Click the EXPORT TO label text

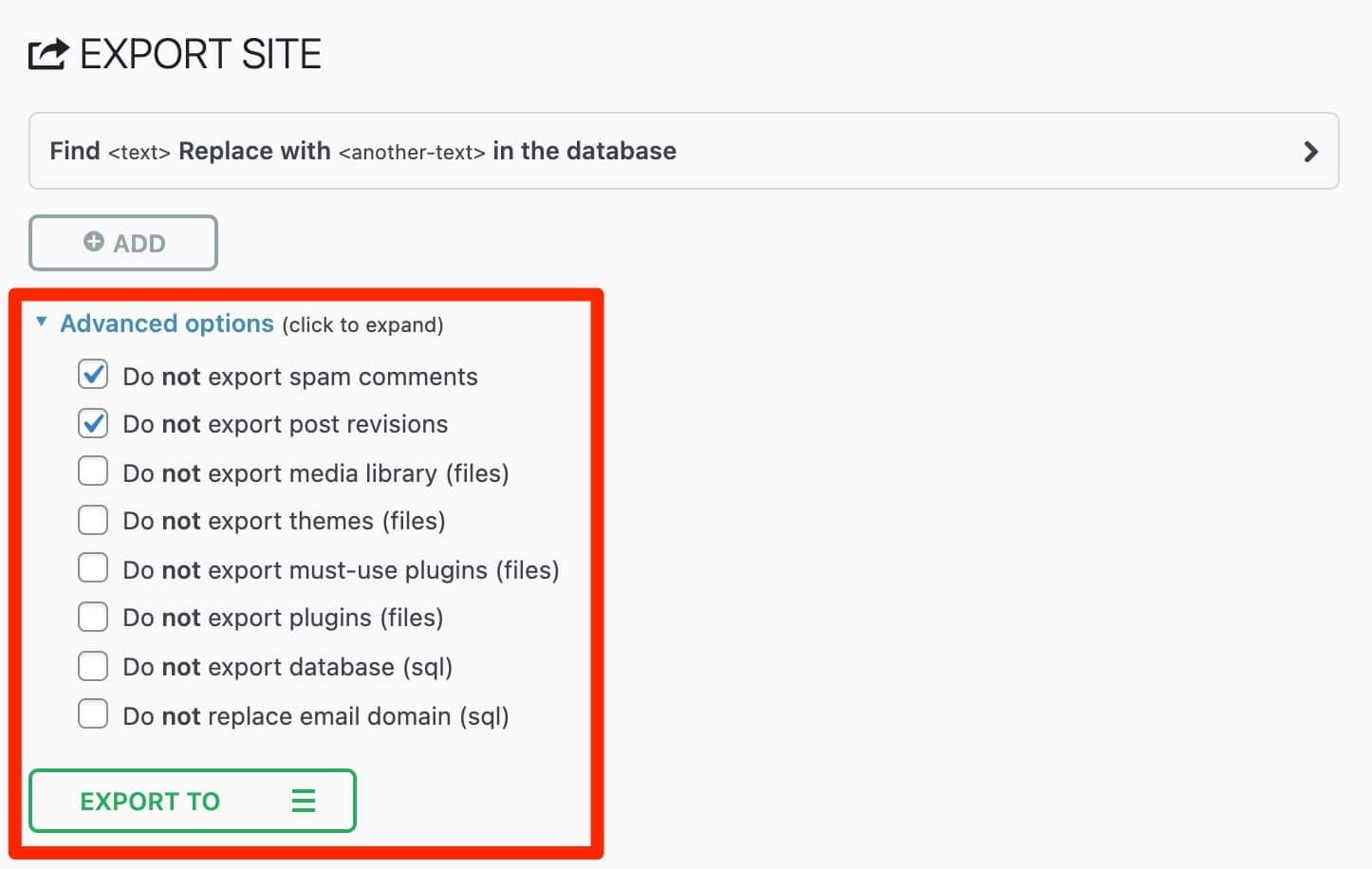(150, 802)
